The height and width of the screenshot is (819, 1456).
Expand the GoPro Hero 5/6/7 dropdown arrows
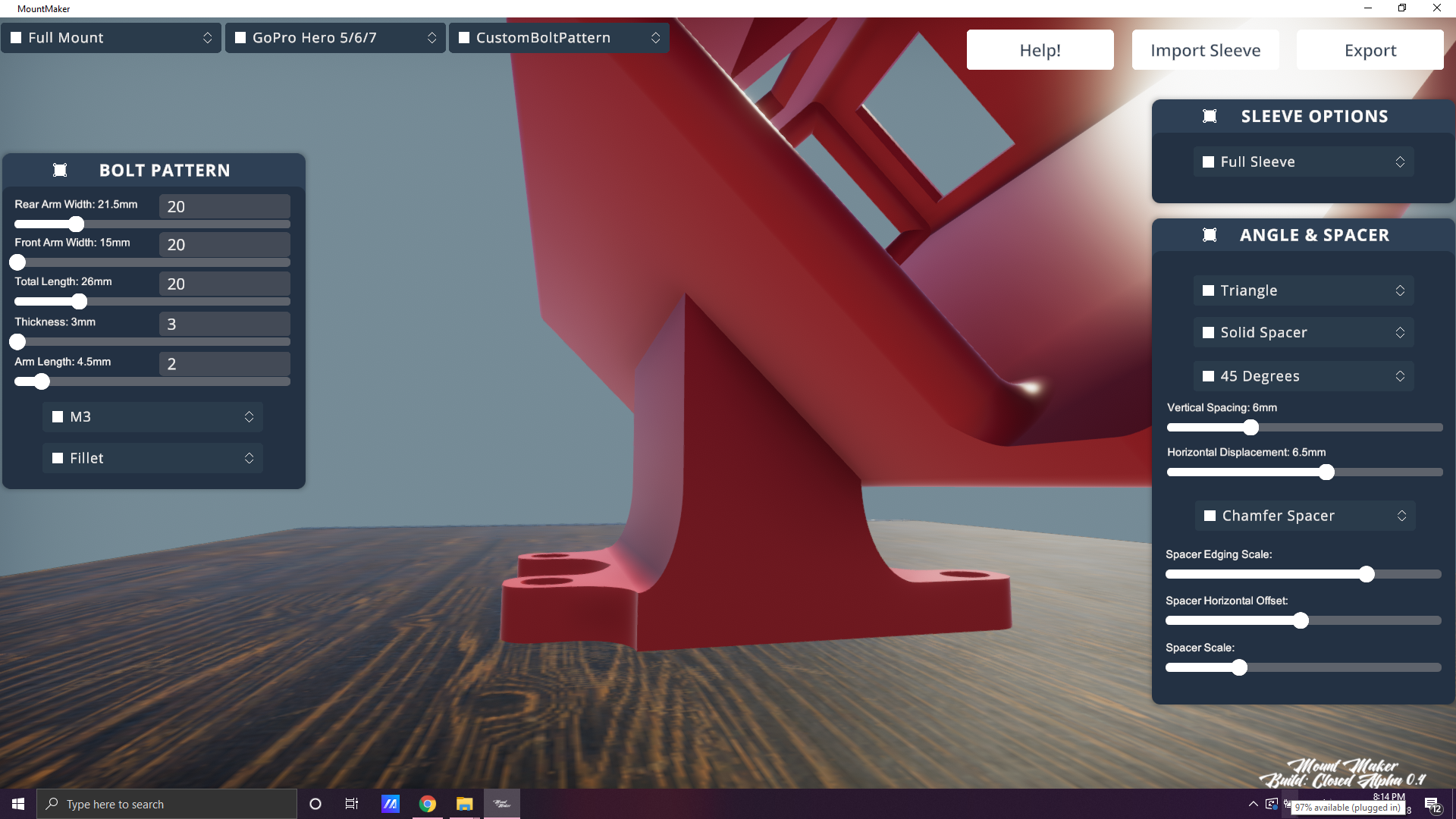click(431, 38)
